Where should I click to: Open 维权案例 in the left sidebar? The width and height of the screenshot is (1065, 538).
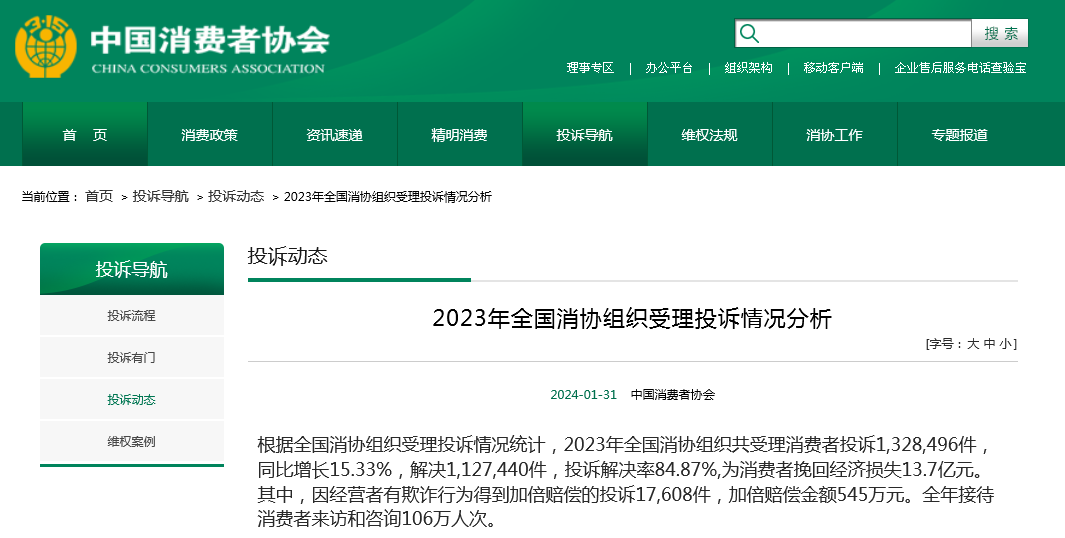click(x=132, y=442)
